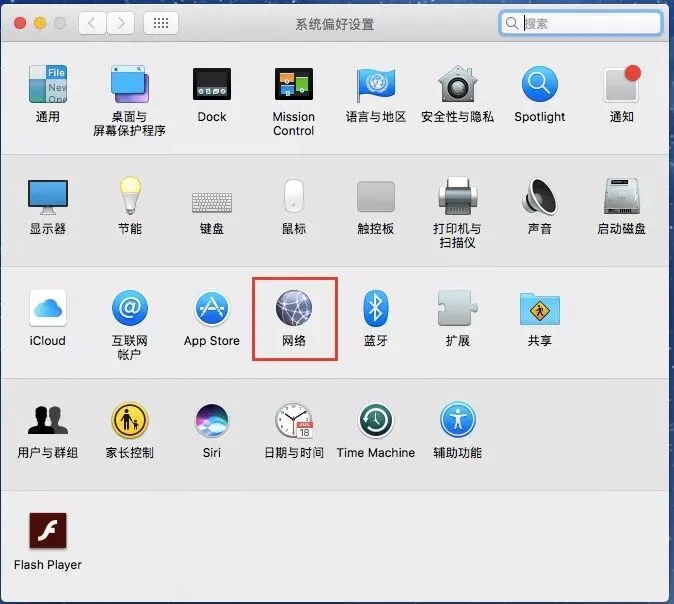674x604 pixels.
Task: Focus the 搜索 search field
Action: 580,23
